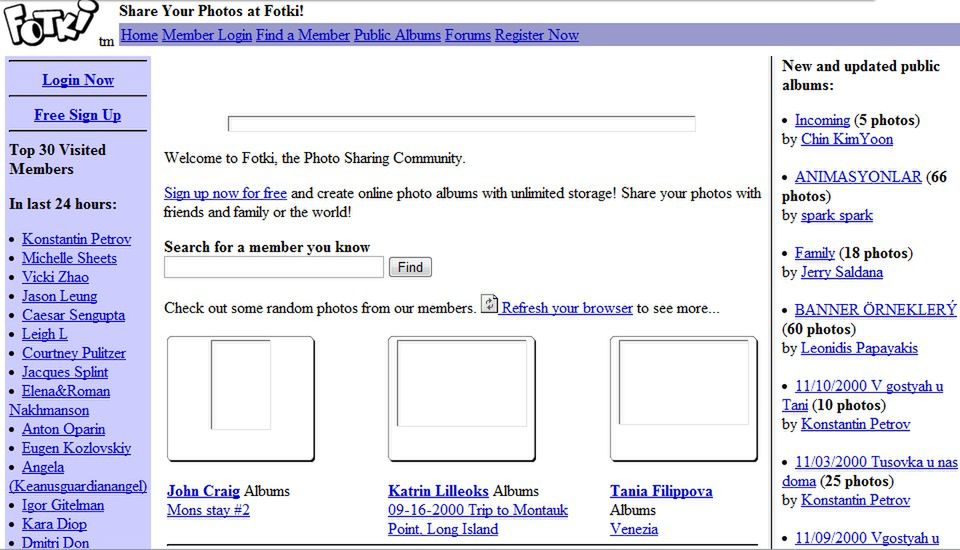960x550 pixels.
Task: Open Anton Oparin member page
Action: 63,429
